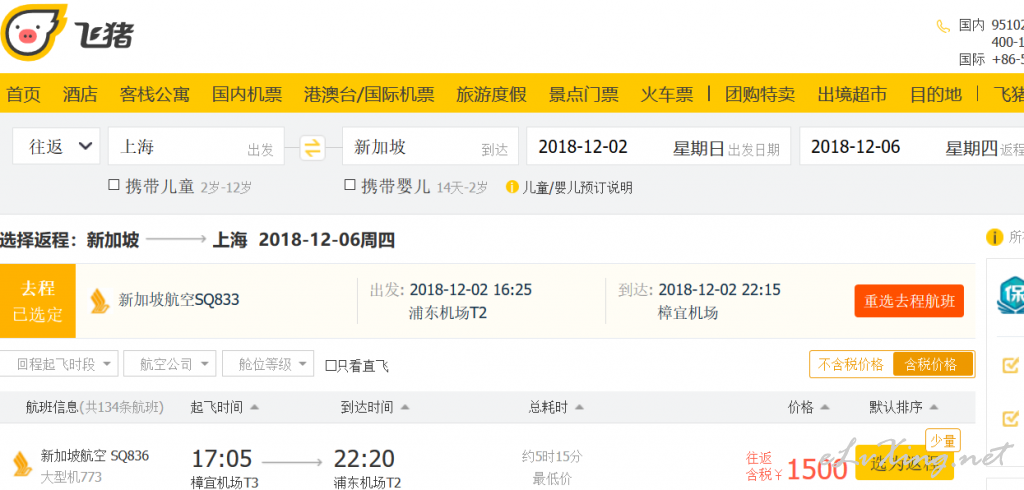Image resolution: width=1024 pixels, height=490 pixels.
Task: Click the Singapore Airlines logo for SQ836
Action: [x=19, y=464]
